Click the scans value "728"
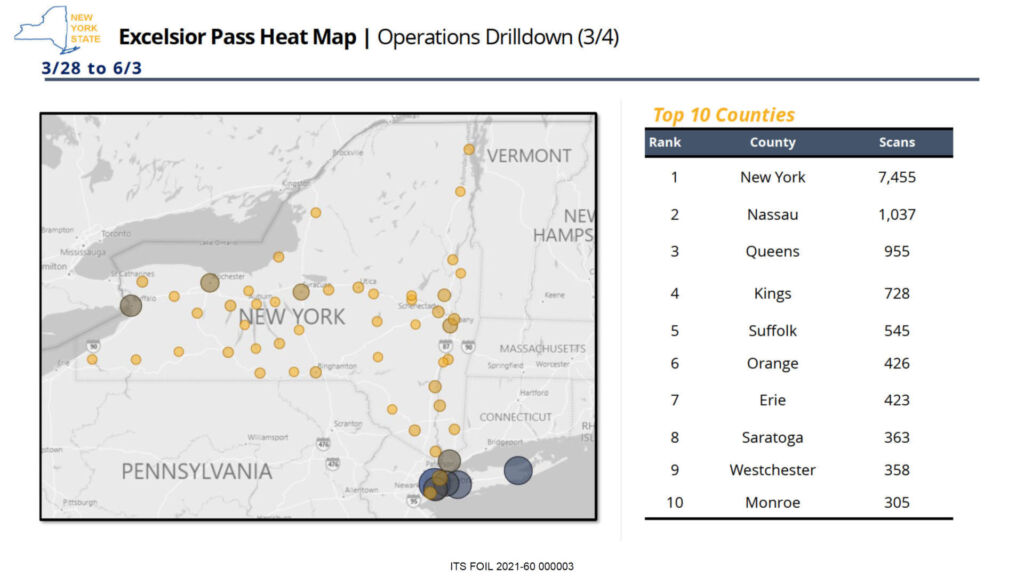The height and width of the screenshot is (576, 1024). [x=897, y=294]
